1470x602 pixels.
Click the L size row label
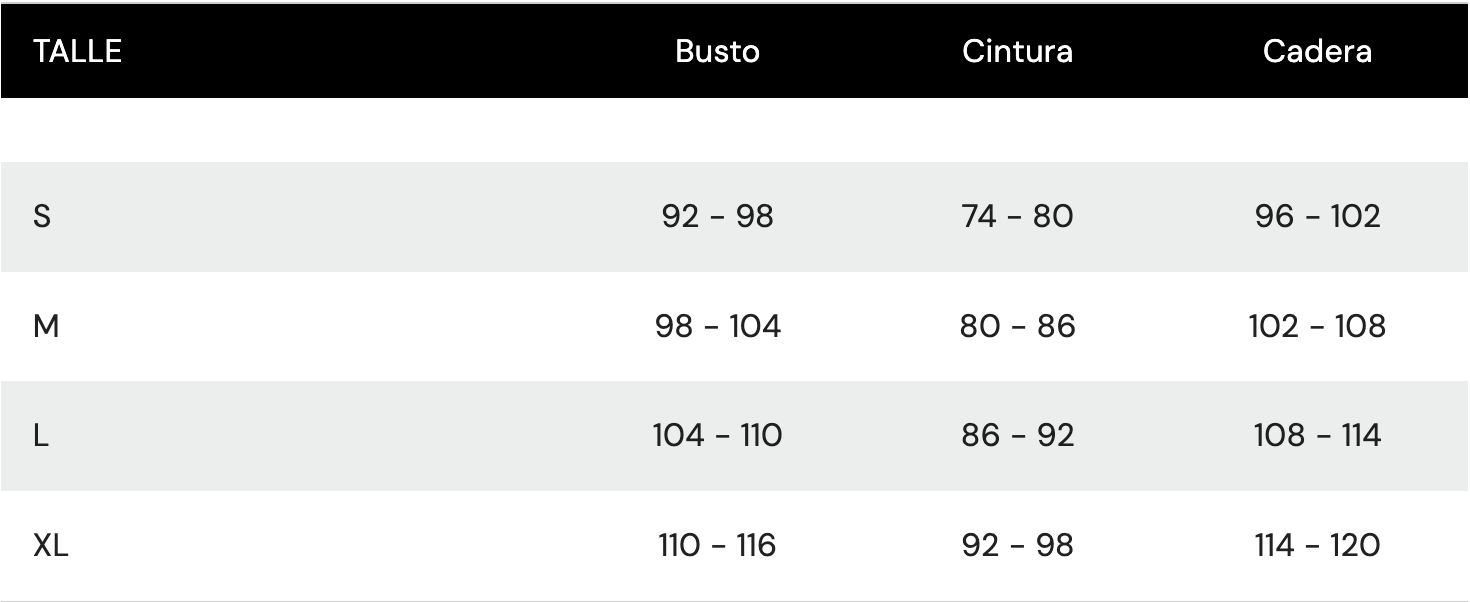coord(41,436)
